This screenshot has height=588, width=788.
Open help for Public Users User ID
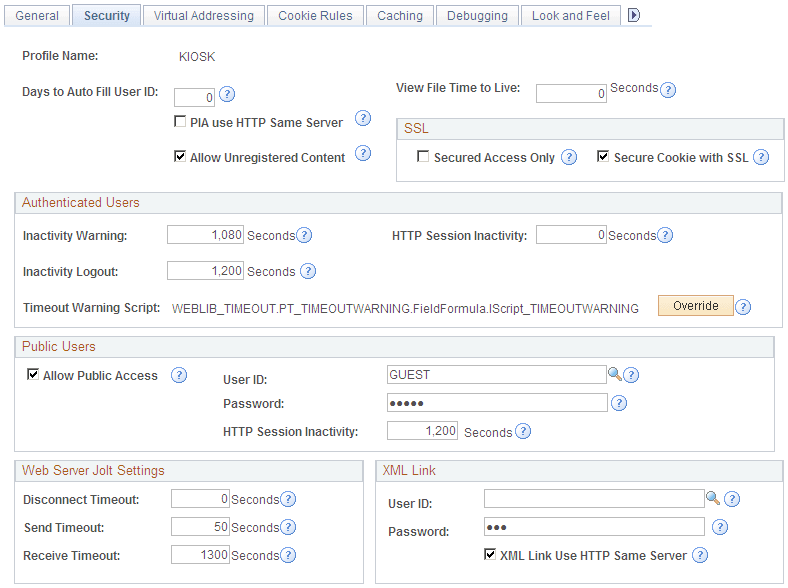pos(631,375)
